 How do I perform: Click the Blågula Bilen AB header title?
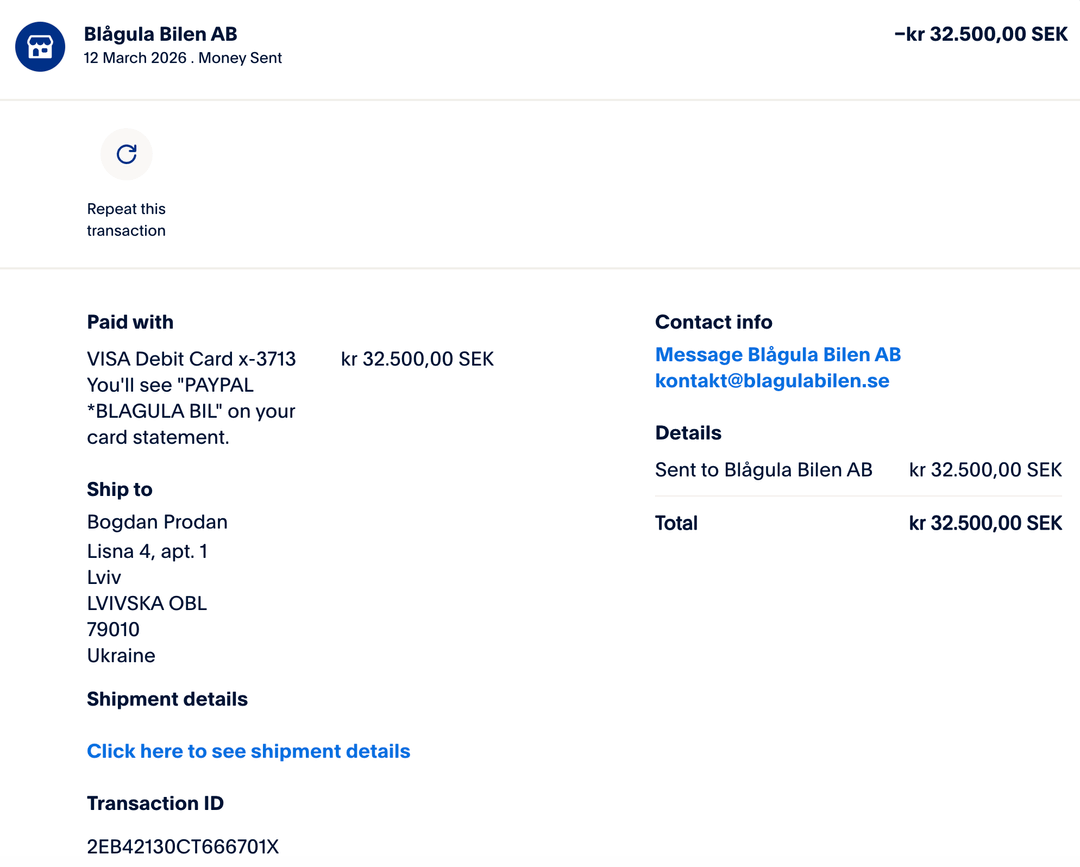coord(160,34)
